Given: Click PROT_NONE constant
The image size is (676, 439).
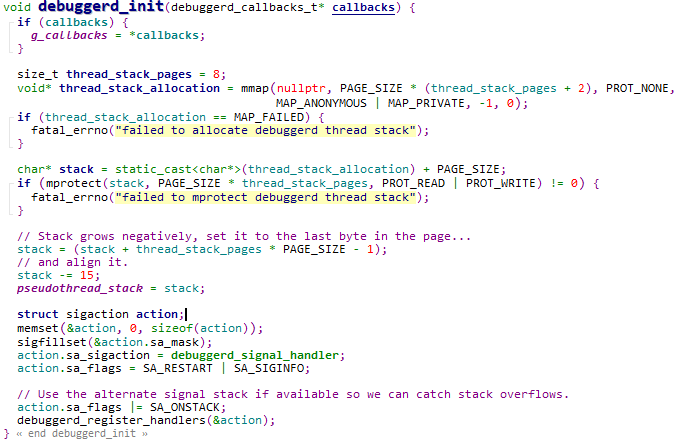Looking at the screenshot, I should (637, 88).
